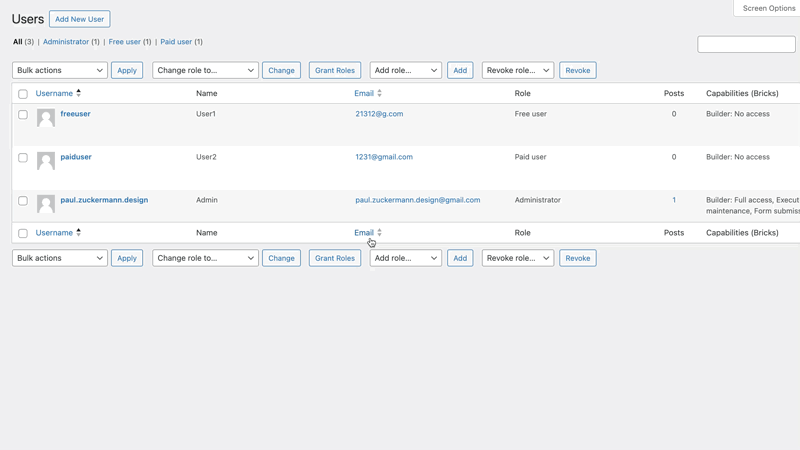Sort by bottom Email column header
The height and width of the screenshot is (450, 800).
[364, 233]
